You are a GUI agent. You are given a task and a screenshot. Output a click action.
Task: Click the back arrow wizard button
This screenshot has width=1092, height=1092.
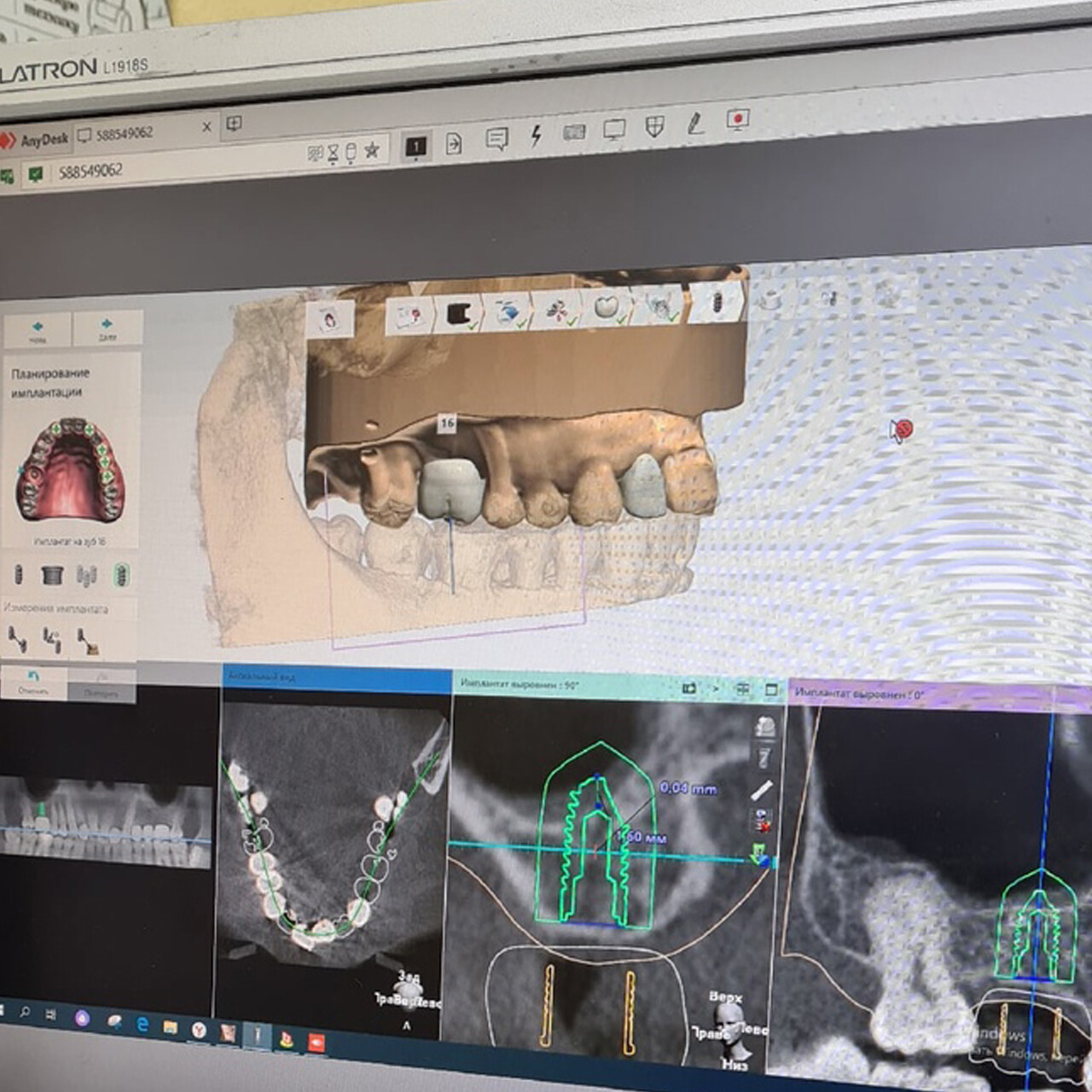click(38, 329)
